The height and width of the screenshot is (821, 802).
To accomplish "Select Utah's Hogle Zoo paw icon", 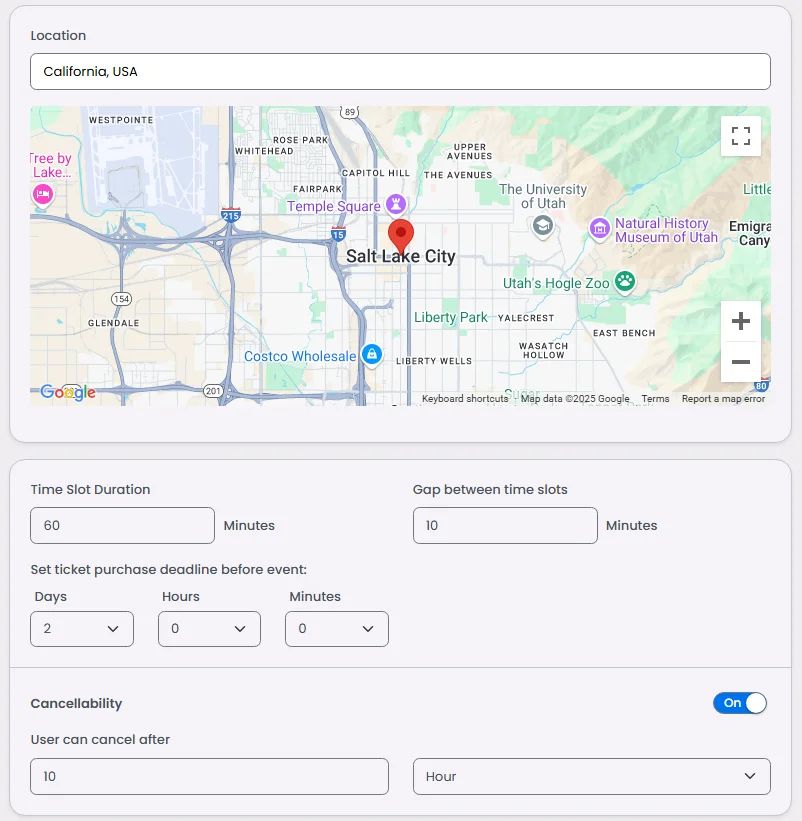I will tap(625, 282).
